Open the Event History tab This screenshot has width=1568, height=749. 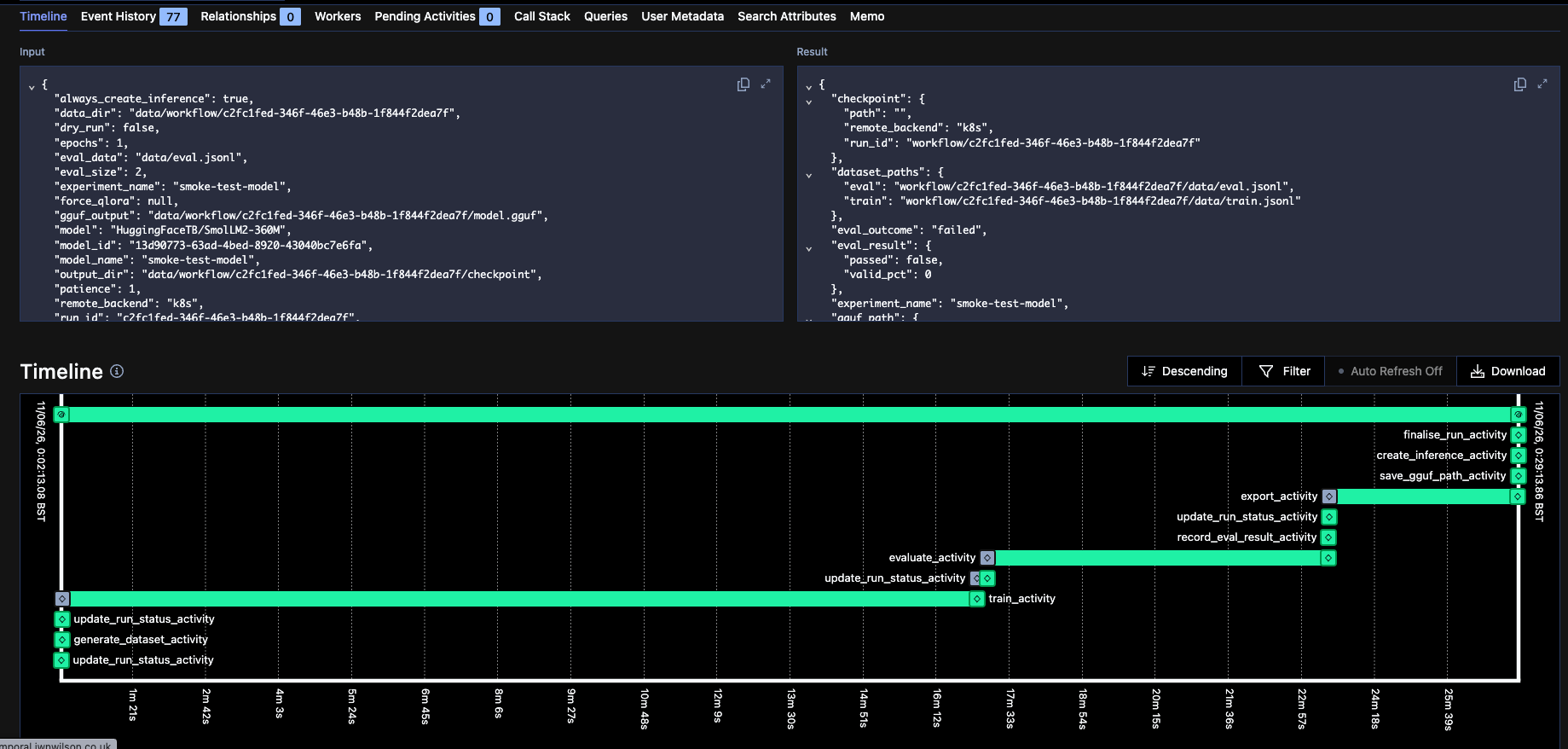click(134, 16)
